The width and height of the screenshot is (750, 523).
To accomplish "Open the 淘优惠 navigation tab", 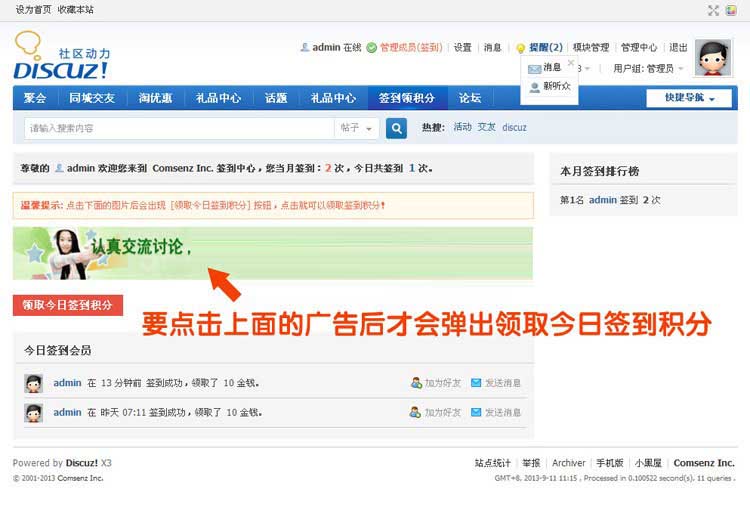I will point(155,98).
